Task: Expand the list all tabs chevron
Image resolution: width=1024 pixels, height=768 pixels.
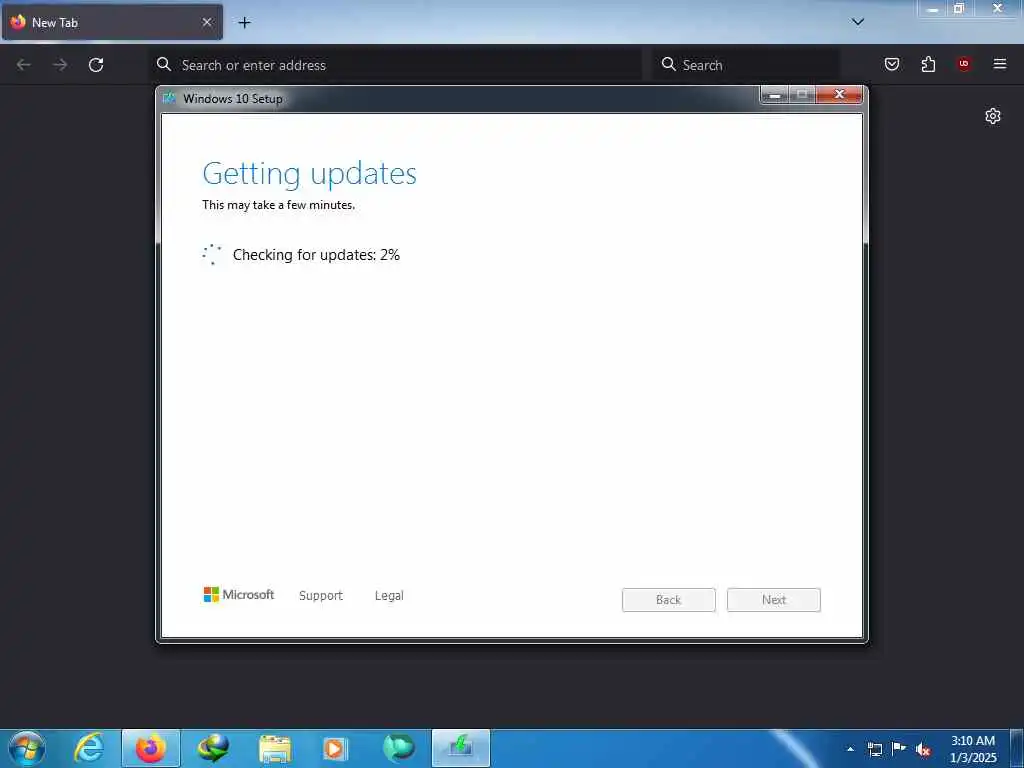Action: click(x=858, y=22)
